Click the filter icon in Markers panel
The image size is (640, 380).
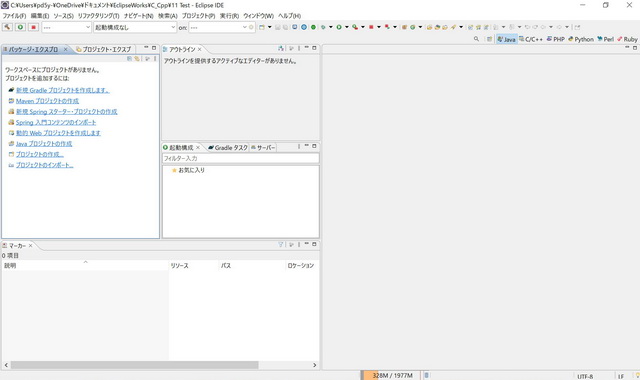281,244
